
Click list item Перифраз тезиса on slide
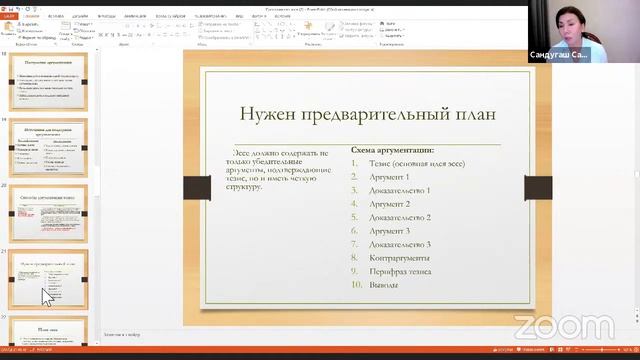(x=400, y=271)
